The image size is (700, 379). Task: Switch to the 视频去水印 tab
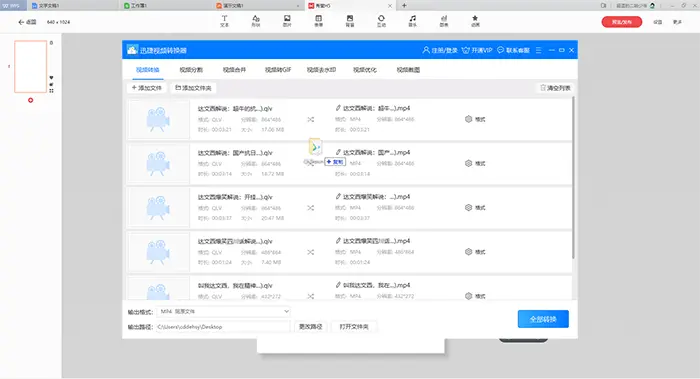pos(321,70)
